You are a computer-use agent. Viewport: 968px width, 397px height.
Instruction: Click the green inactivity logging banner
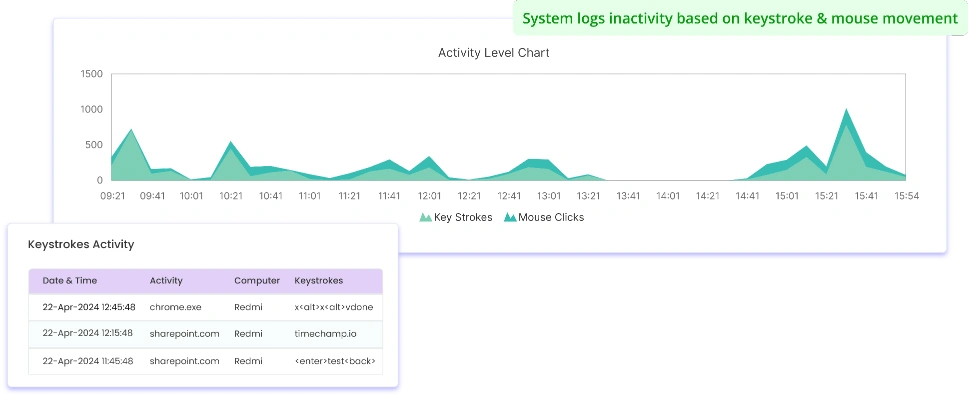[740, 18]
